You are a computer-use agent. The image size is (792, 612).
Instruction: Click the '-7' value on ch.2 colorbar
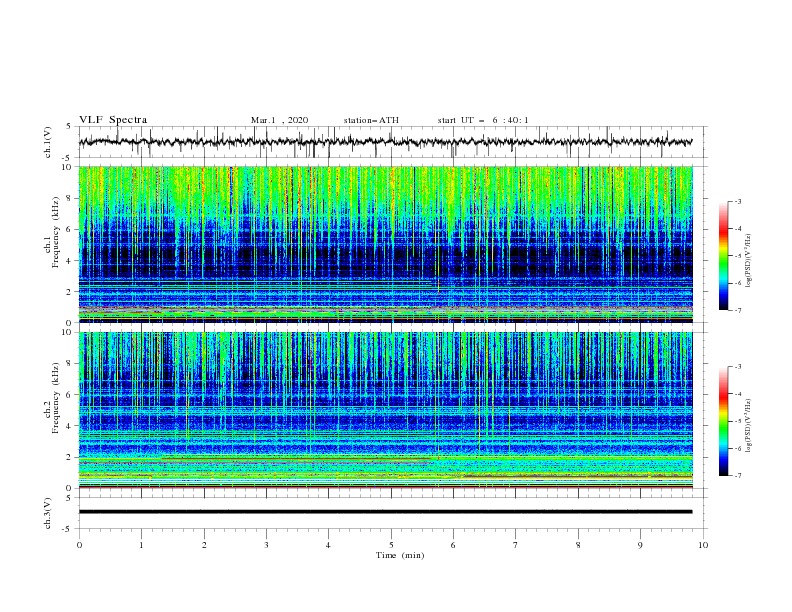[737, 475]
